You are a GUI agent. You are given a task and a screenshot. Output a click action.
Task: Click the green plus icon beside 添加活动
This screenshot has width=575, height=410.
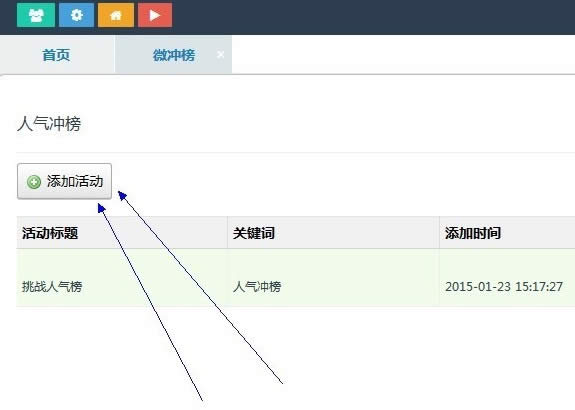pyautogui.click(x=34, y=182)
